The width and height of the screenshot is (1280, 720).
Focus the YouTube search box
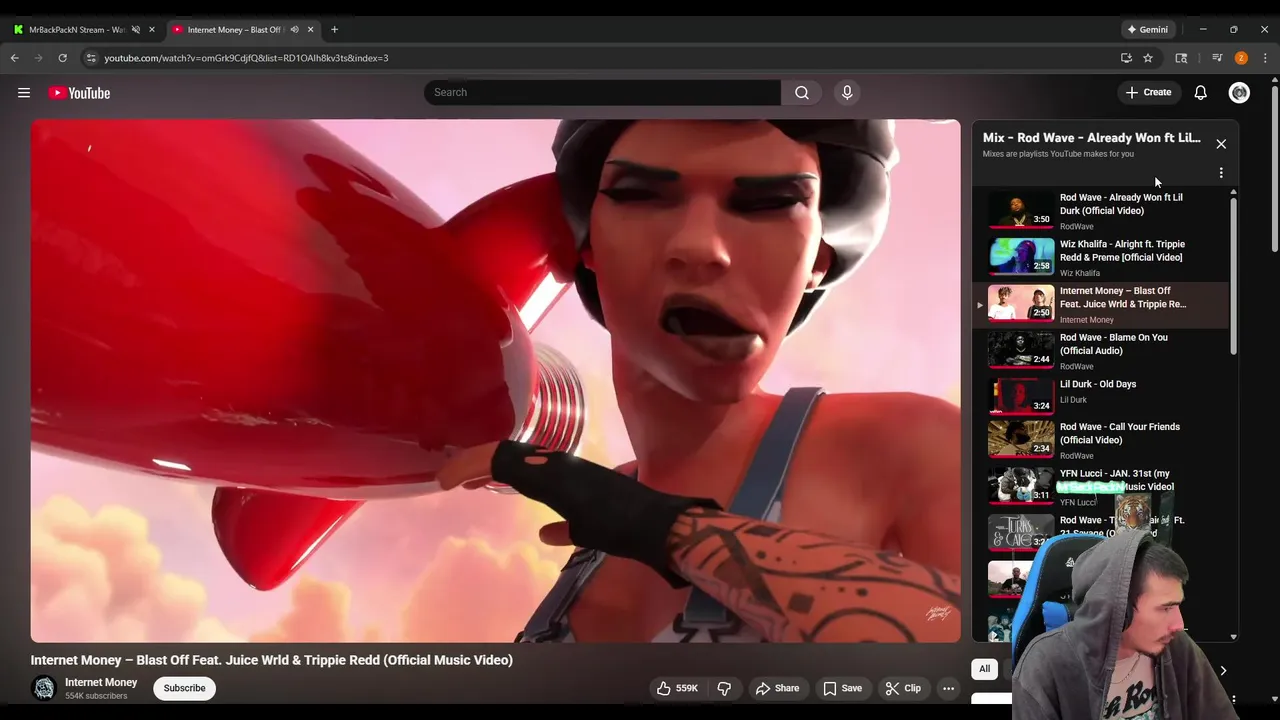(602, 92)
